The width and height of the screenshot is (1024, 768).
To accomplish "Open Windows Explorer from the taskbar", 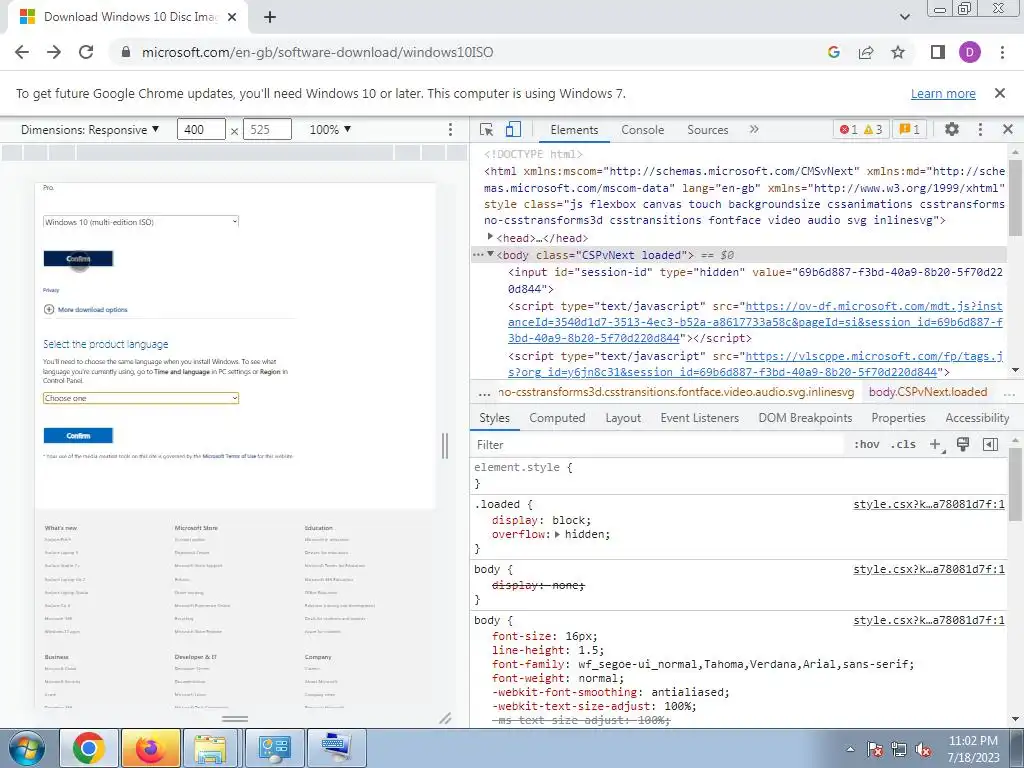I will 210,748.
